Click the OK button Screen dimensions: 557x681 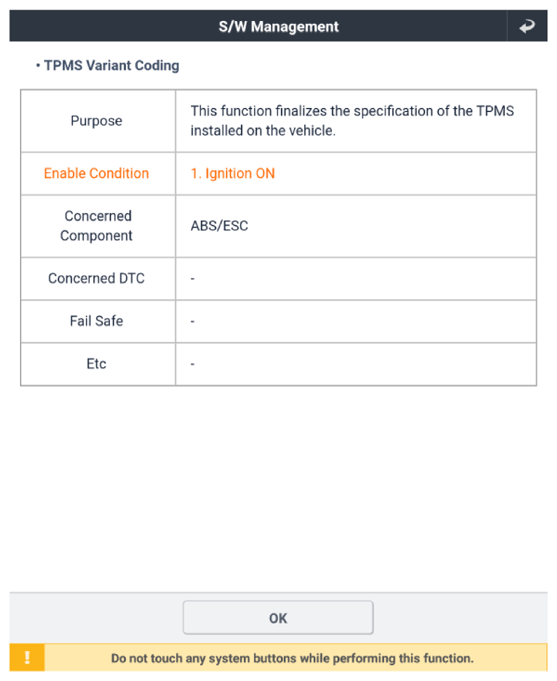[x=278, y=617]
